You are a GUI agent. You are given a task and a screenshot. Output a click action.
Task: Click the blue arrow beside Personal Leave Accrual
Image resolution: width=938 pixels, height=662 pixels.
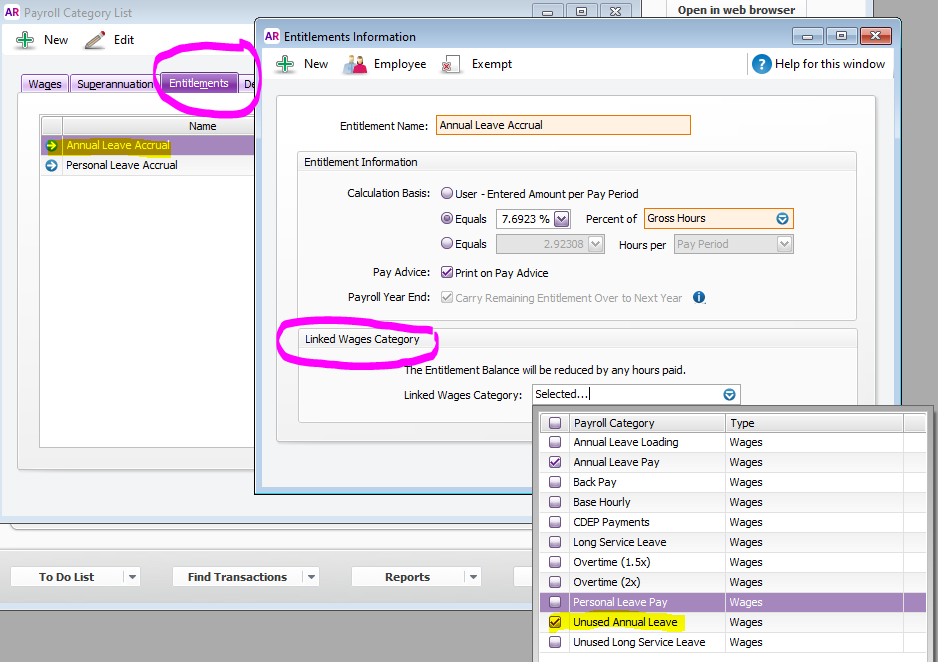click(x=51, y=166)
